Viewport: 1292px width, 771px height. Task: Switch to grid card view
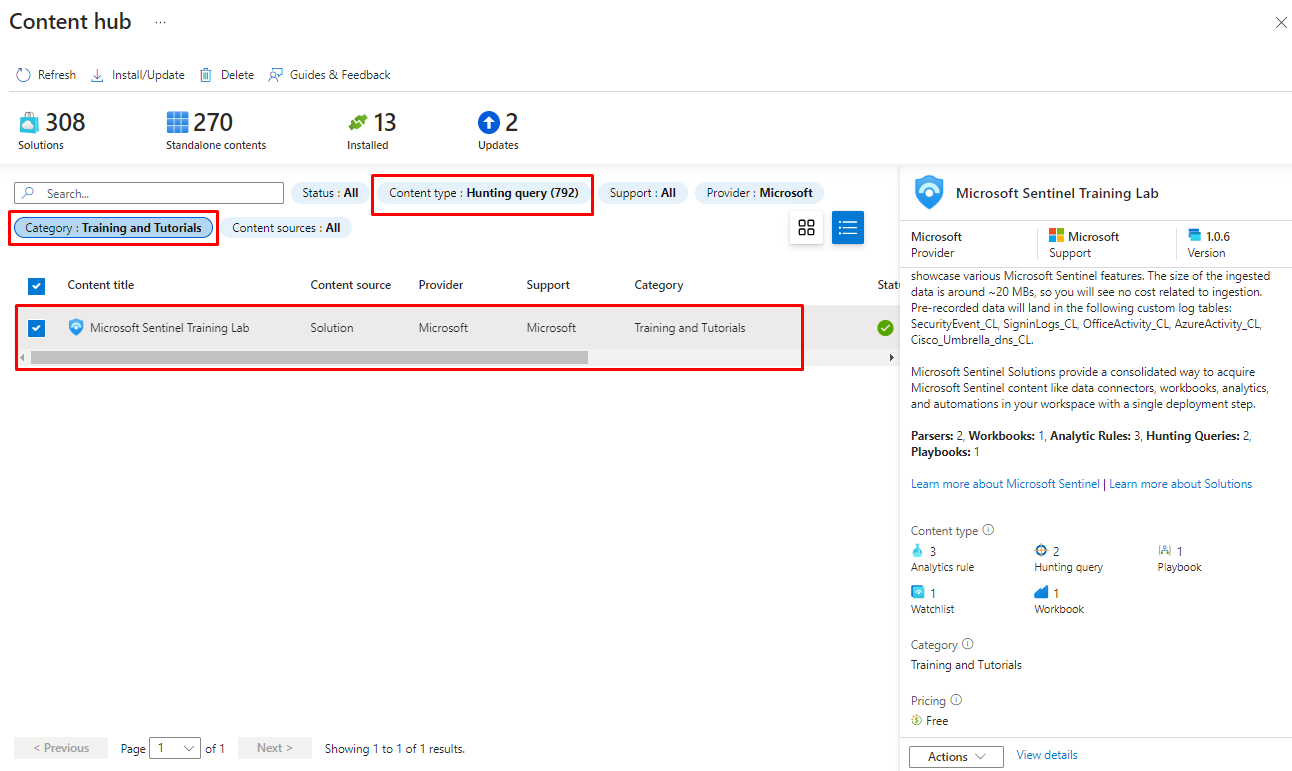click(806, 228)
